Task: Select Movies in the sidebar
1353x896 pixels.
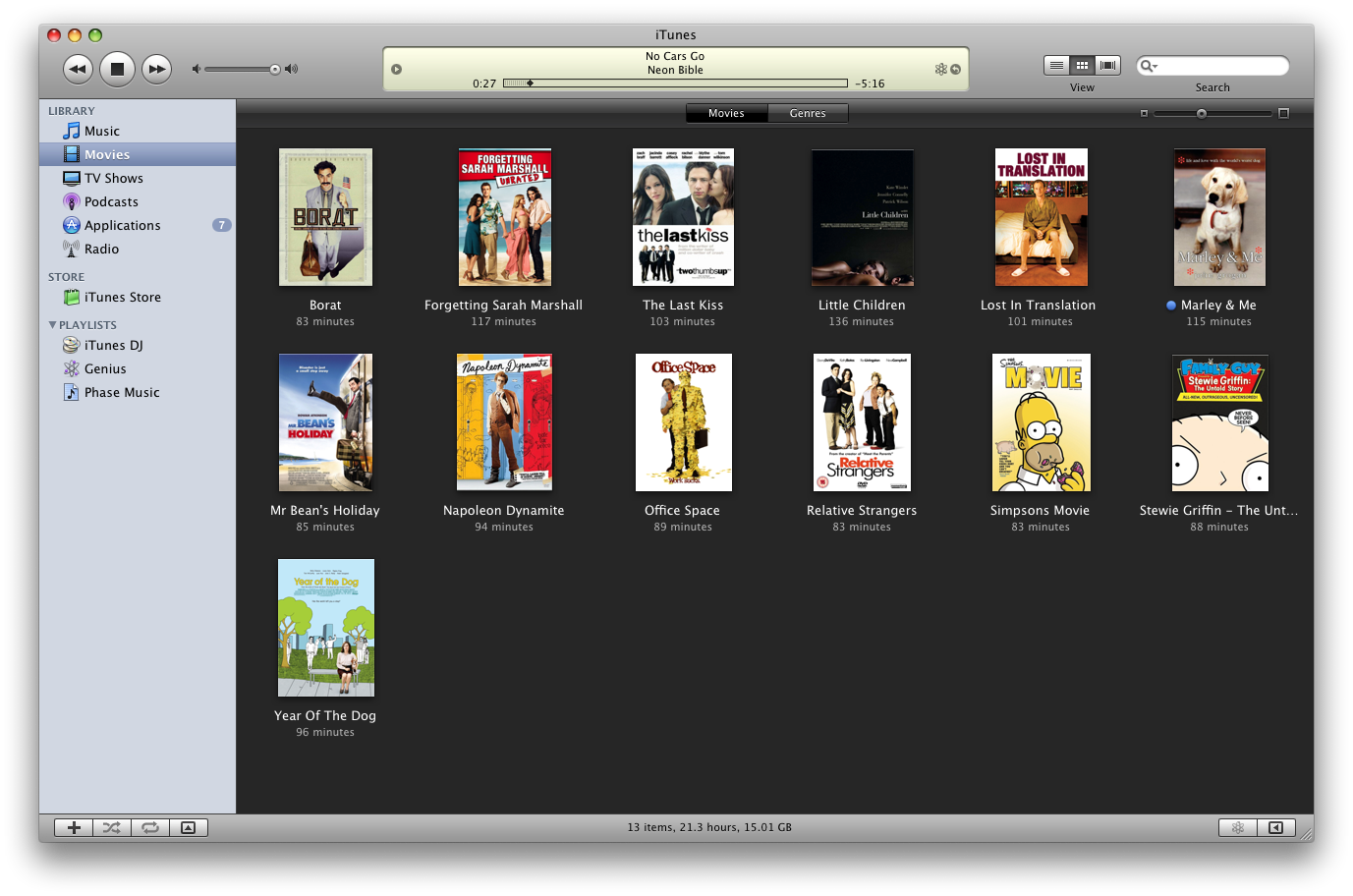Action: point(138,154)
